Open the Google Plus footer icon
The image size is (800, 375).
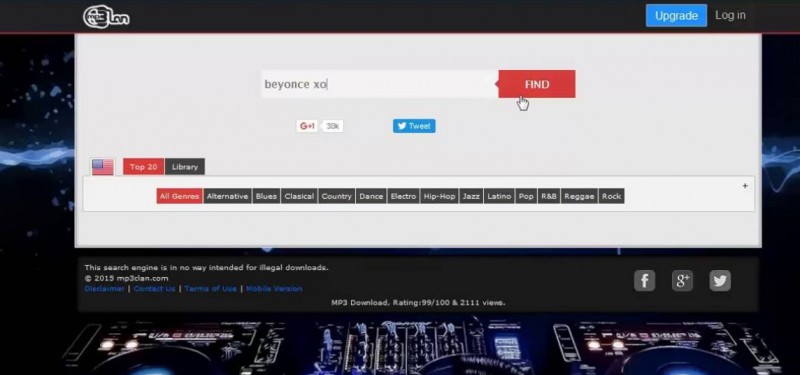(x=682, y=281)
